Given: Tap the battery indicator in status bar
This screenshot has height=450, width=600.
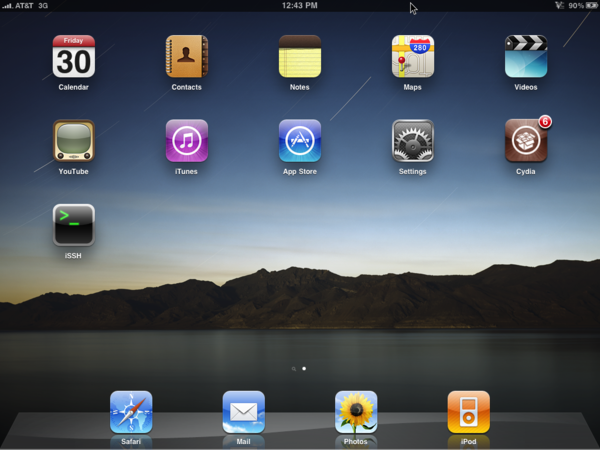Looking at the screenshot, I should [x=592, y=5].
